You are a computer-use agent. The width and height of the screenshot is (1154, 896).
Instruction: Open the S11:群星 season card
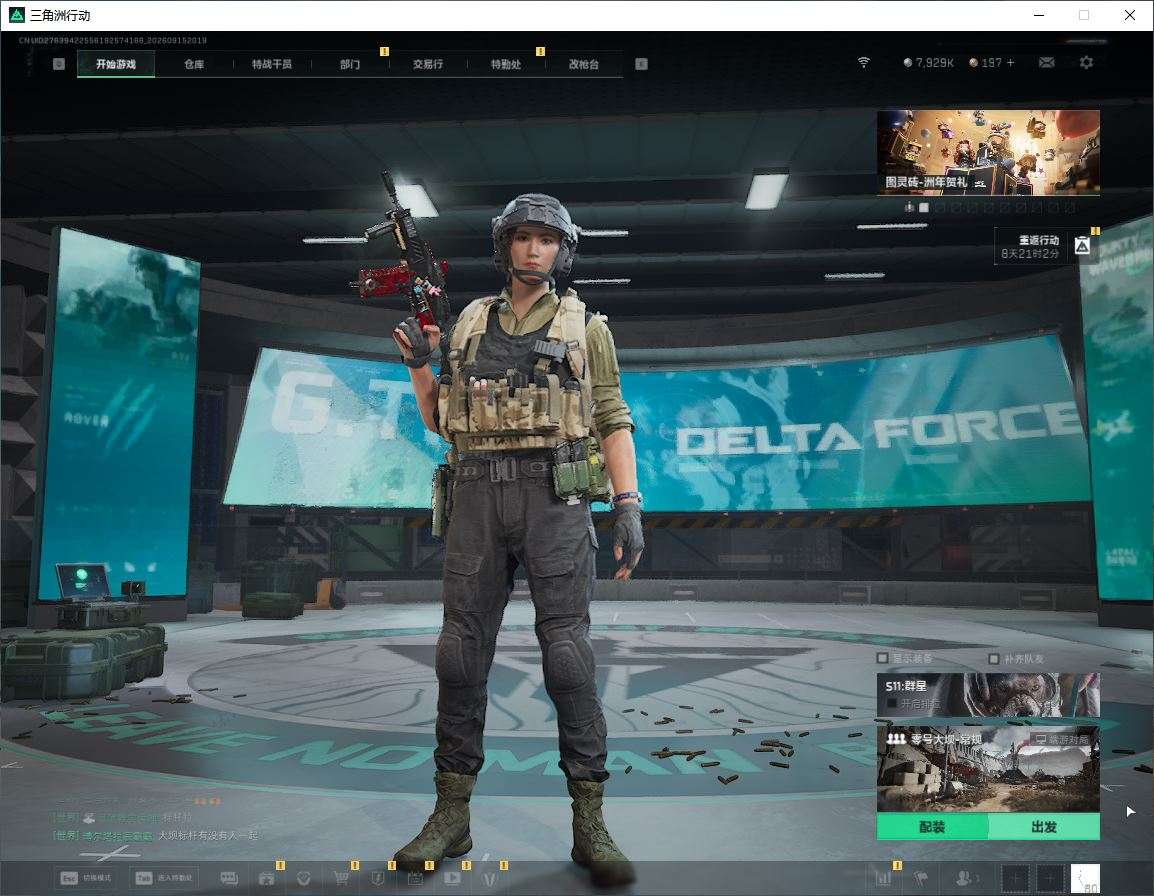point(988,694)
